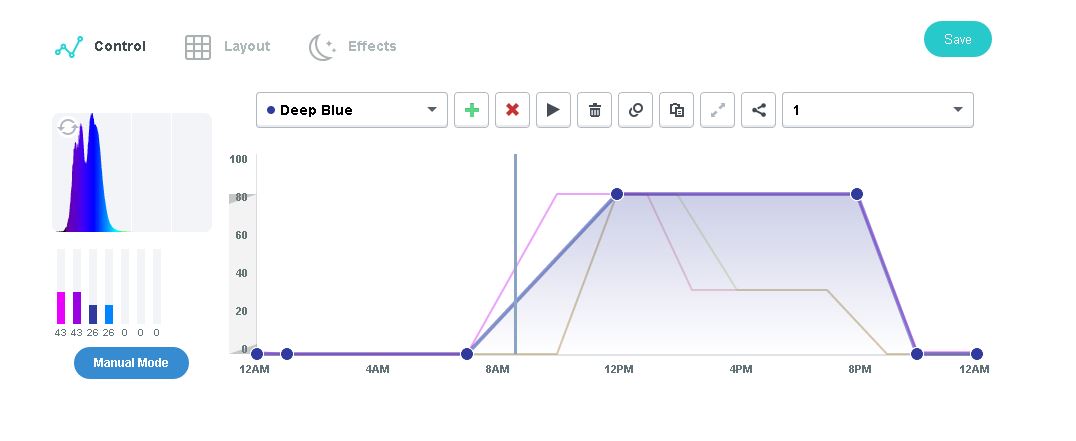1076x441 pixels.
Task: Start preview playback with the play icon
Action: click(x=553, y=110)
